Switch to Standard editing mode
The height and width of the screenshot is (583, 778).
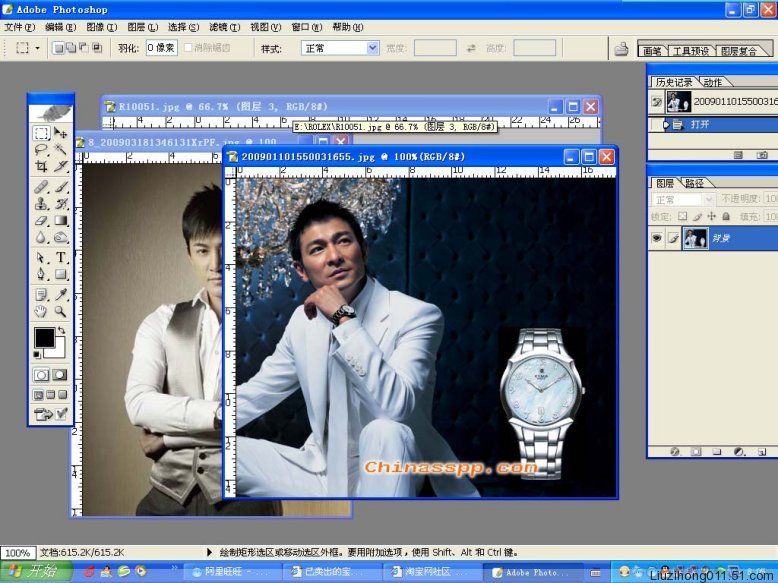pyautogui.click(x=41, y=375)
